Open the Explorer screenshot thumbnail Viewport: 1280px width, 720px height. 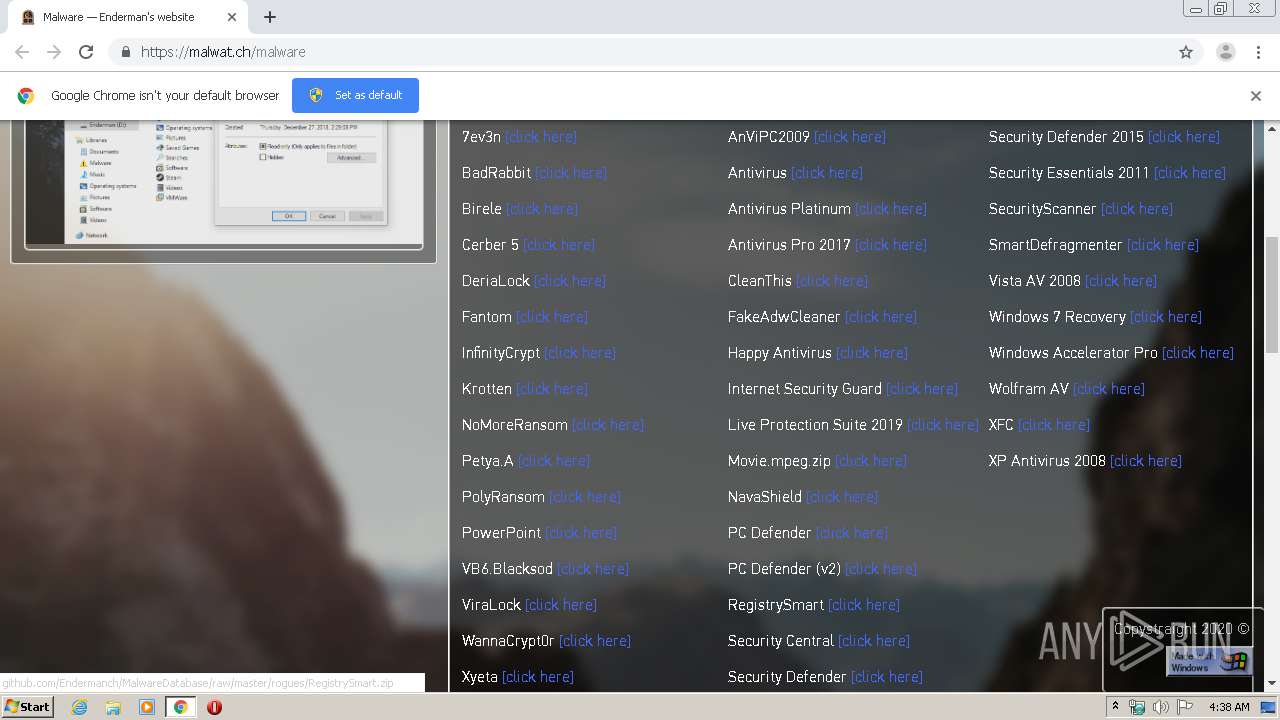click(223, 184)
